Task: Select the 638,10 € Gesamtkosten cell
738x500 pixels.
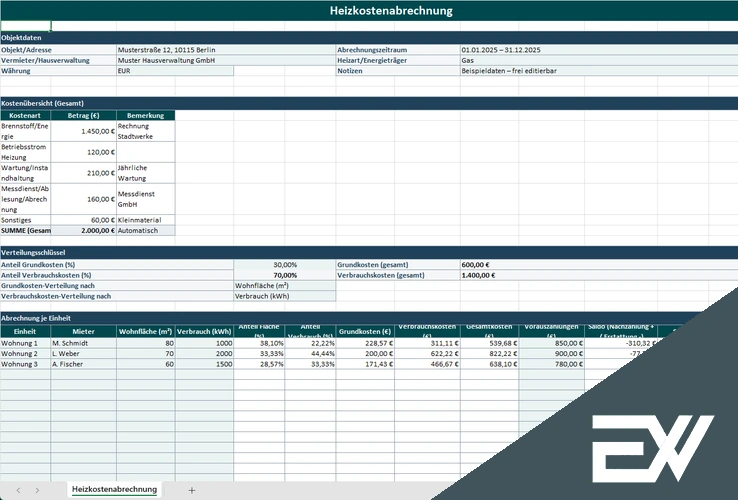Action: [x=489, y=364]
